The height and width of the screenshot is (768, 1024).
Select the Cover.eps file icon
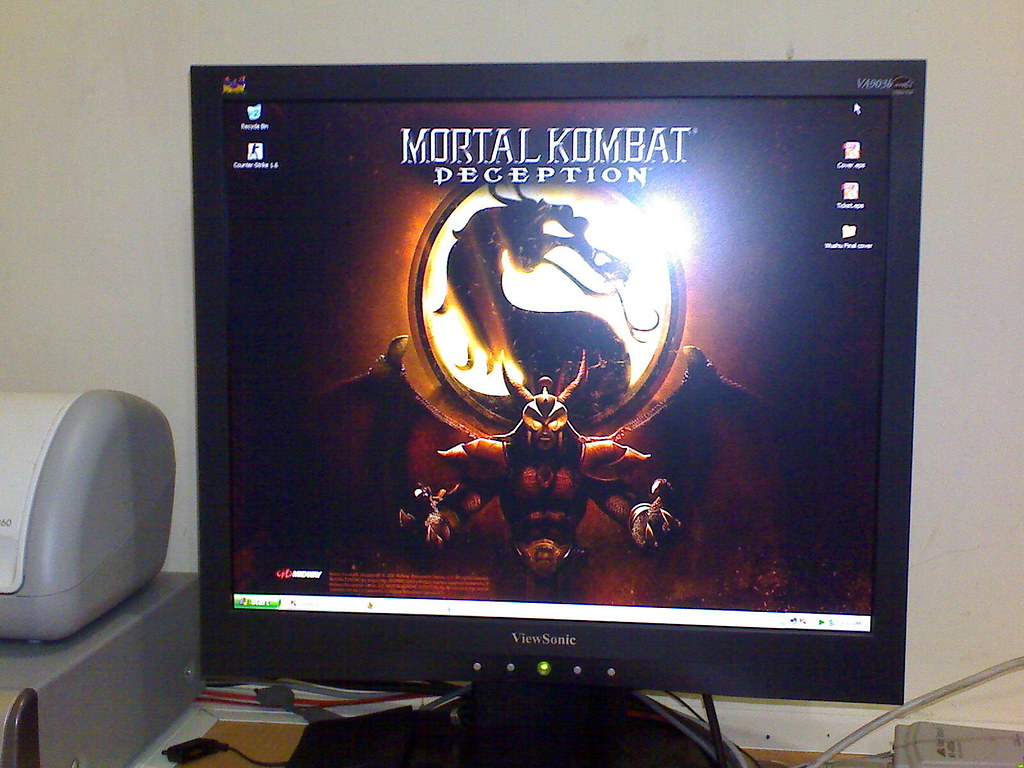coord(851,150)
